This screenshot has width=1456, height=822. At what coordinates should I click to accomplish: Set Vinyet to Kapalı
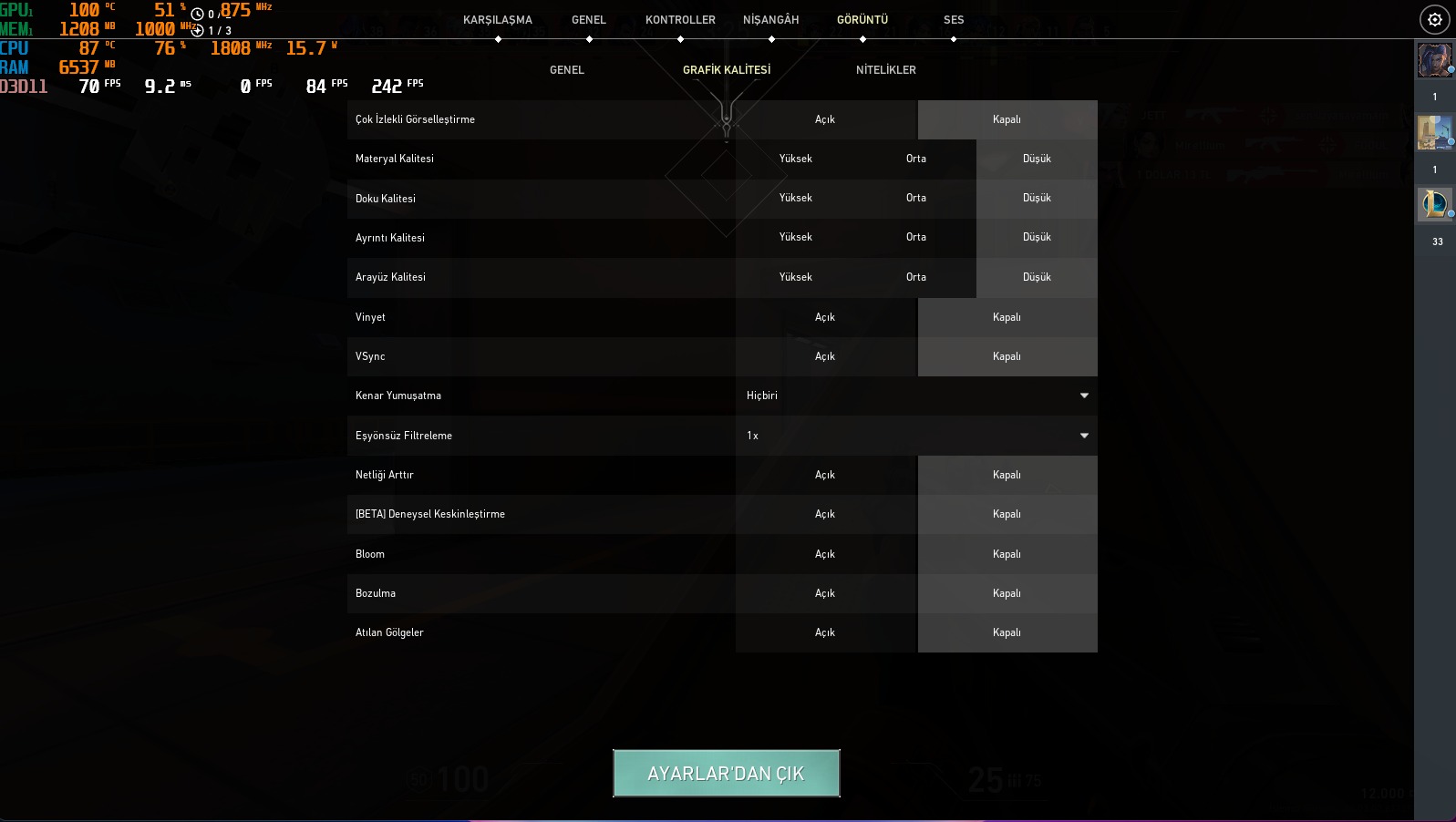[x=1007, y=317]
